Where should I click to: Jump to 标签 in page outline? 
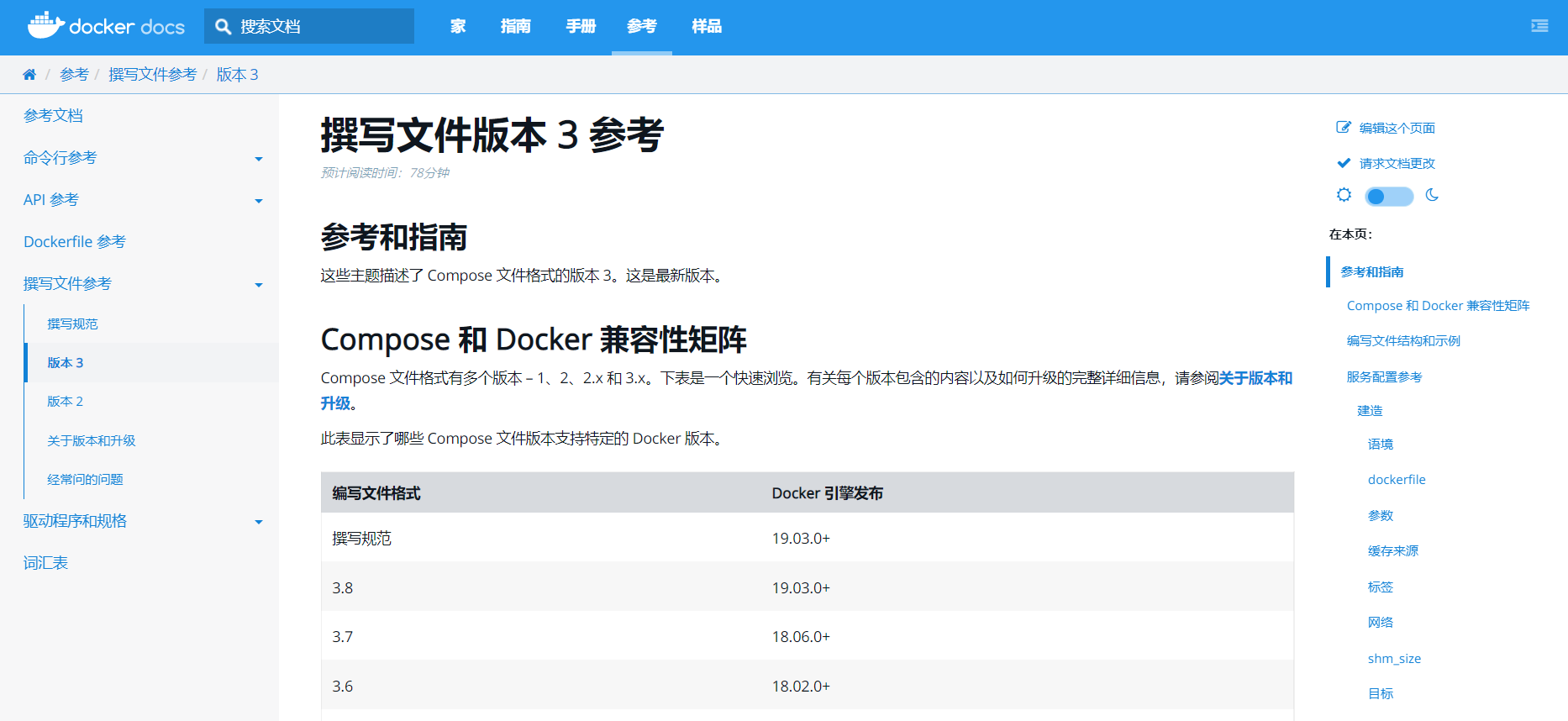pos(1381,587)
